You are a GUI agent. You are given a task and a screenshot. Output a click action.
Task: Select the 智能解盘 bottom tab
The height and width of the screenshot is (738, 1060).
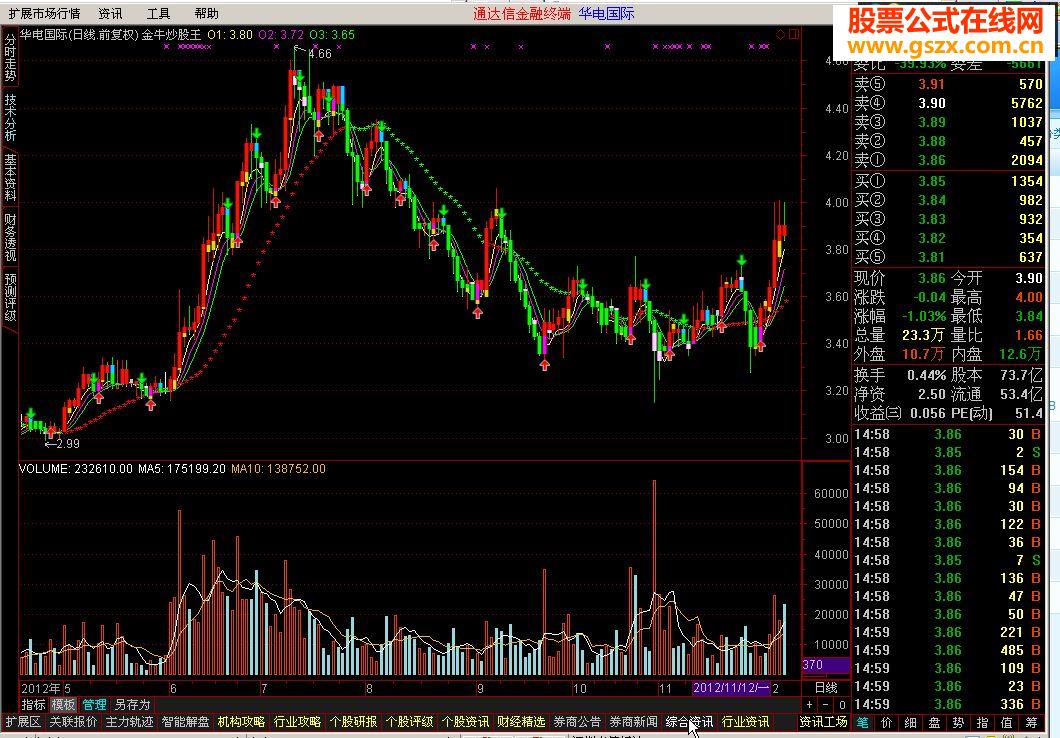[x=185, y=722]
